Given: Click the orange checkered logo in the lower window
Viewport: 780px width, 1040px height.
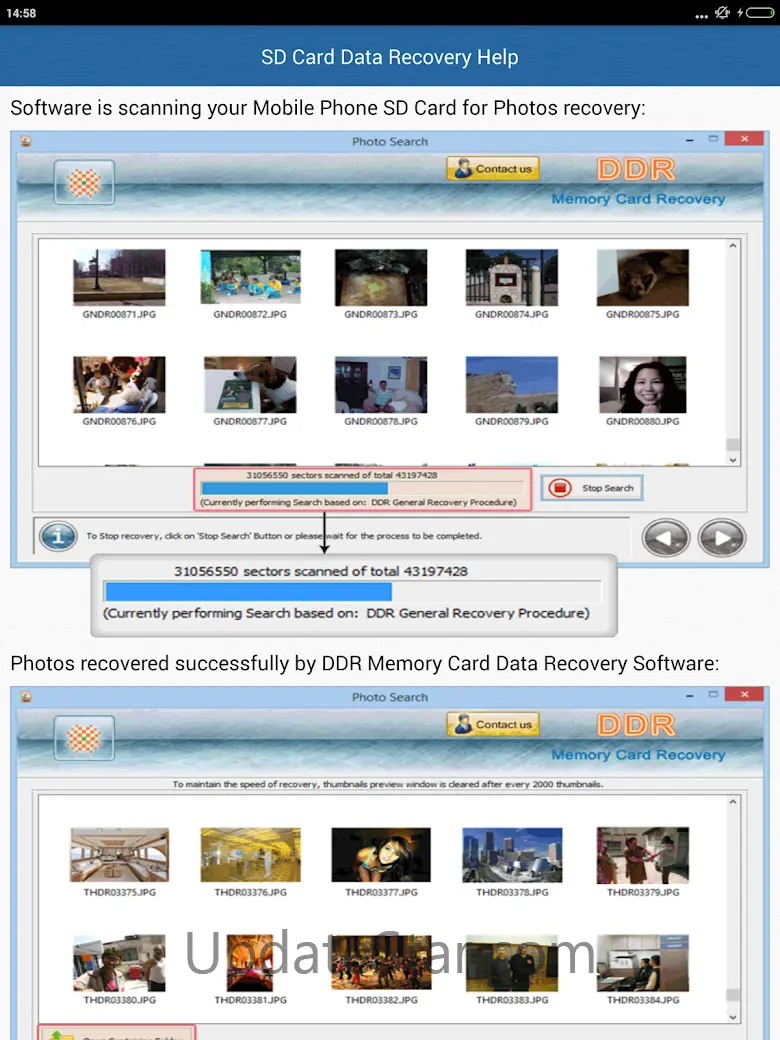Looking at the screenshot, I should [84, 738].
